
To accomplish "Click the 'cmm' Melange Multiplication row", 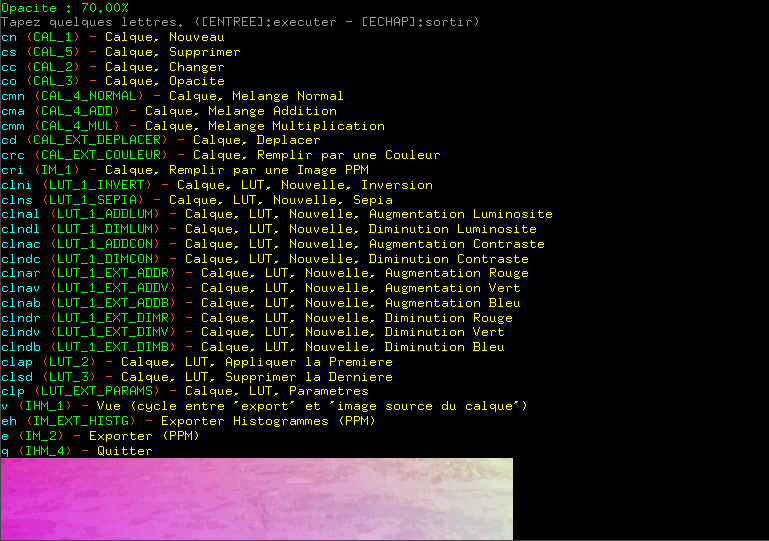I will tap(193, 126).
